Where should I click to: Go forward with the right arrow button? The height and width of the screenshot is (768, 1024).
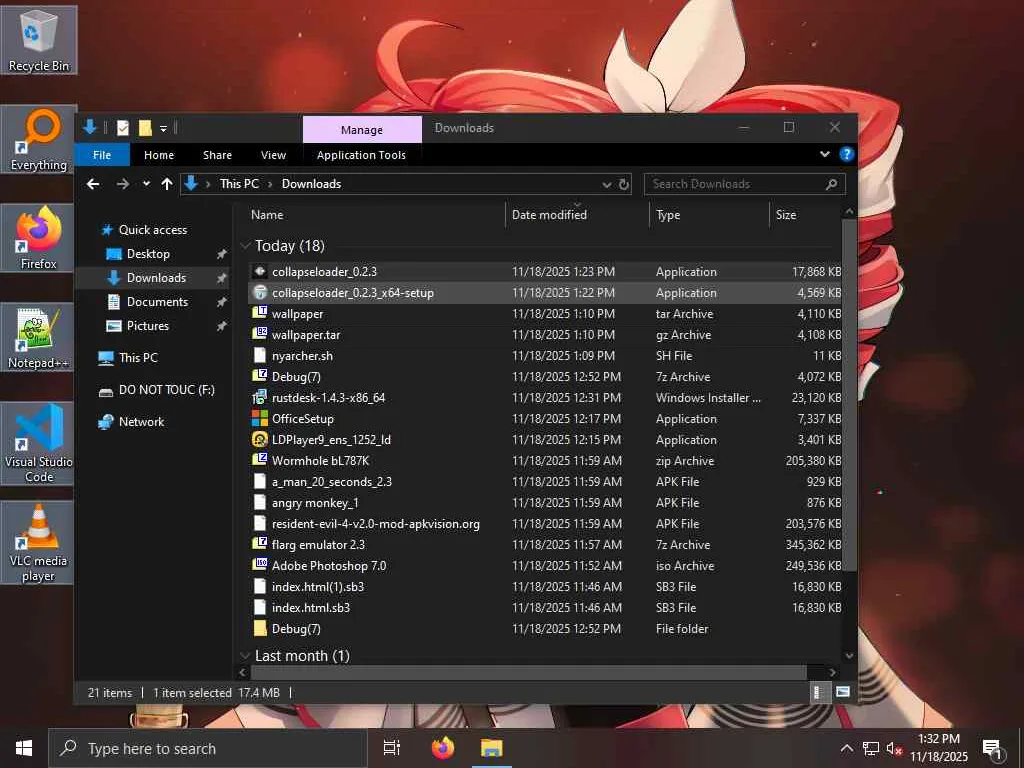pyautogui.click(x=123, y=184)
